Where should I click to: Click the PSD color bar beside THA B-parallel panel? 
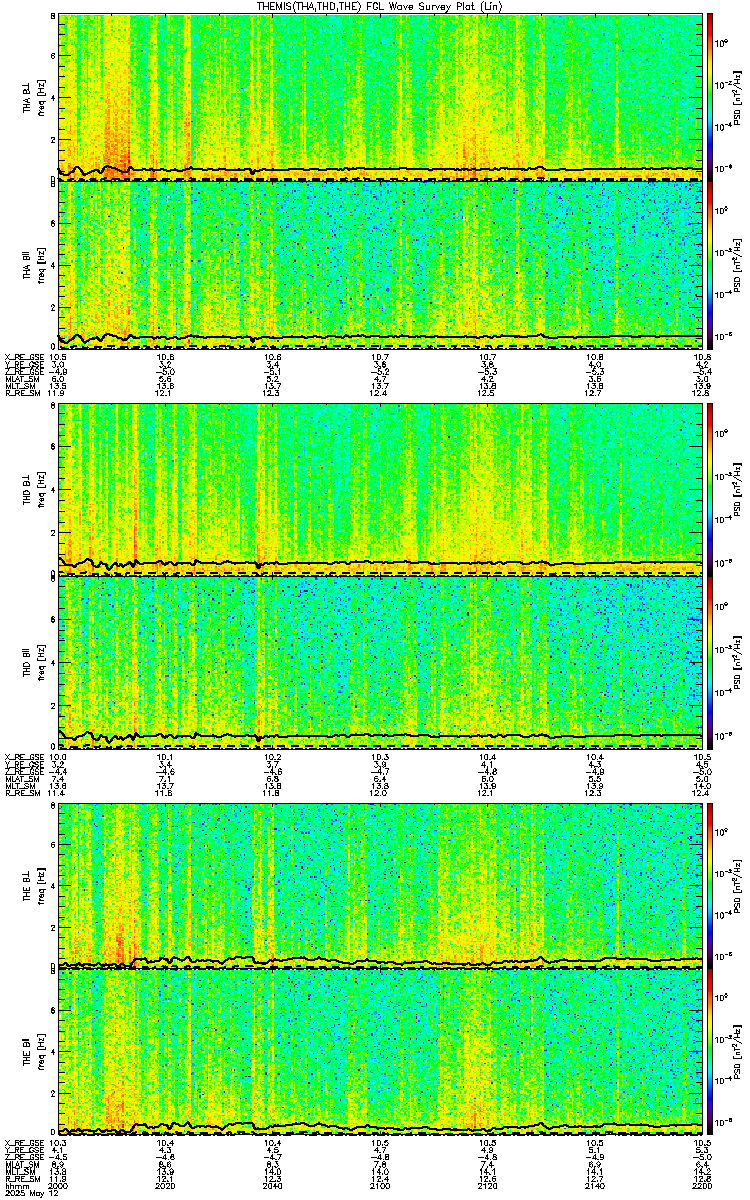coord(710,264)
